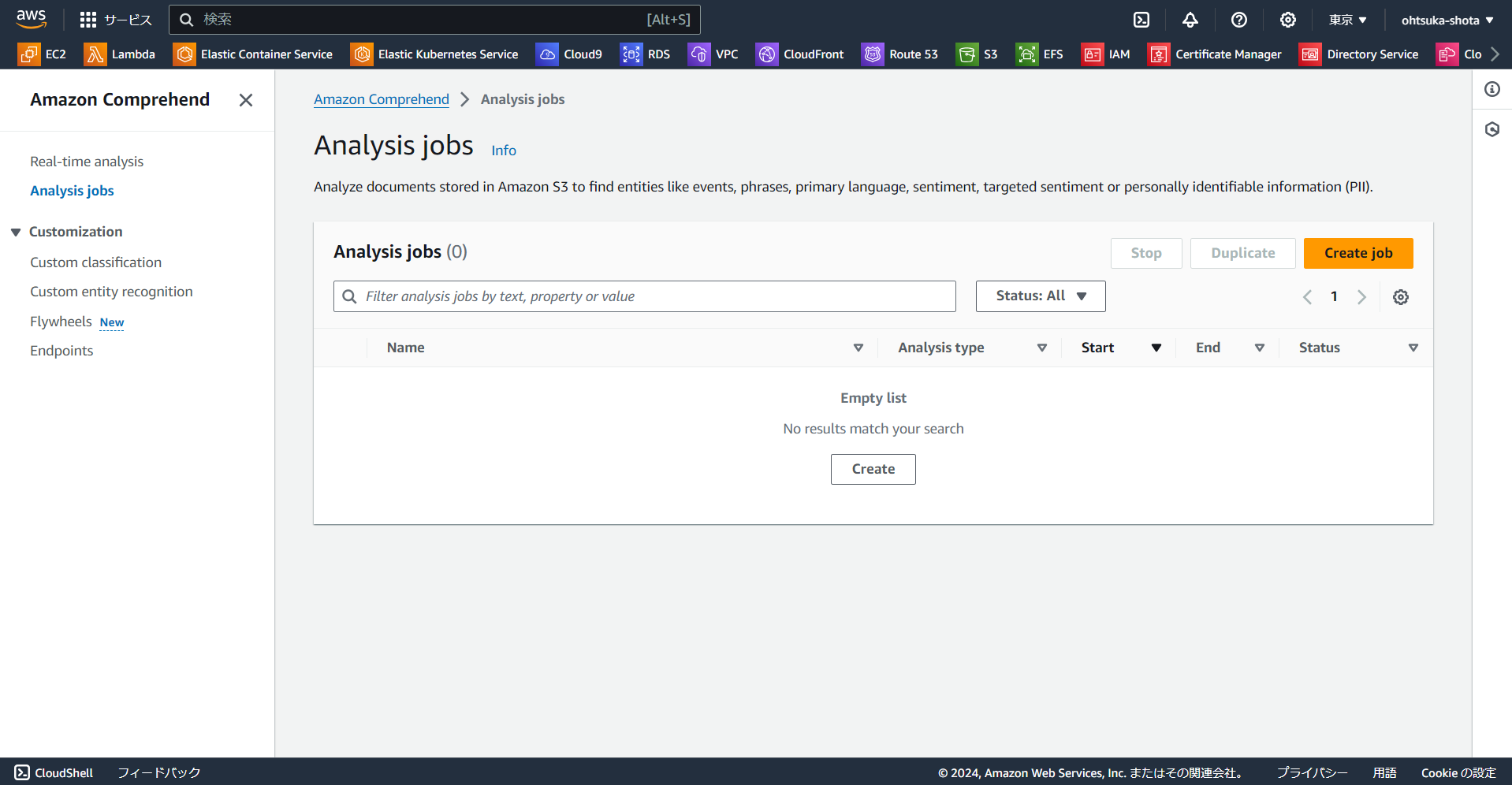Click Create button in empty list
Screen dimensions: 1512x785
(x=873, y=469)
